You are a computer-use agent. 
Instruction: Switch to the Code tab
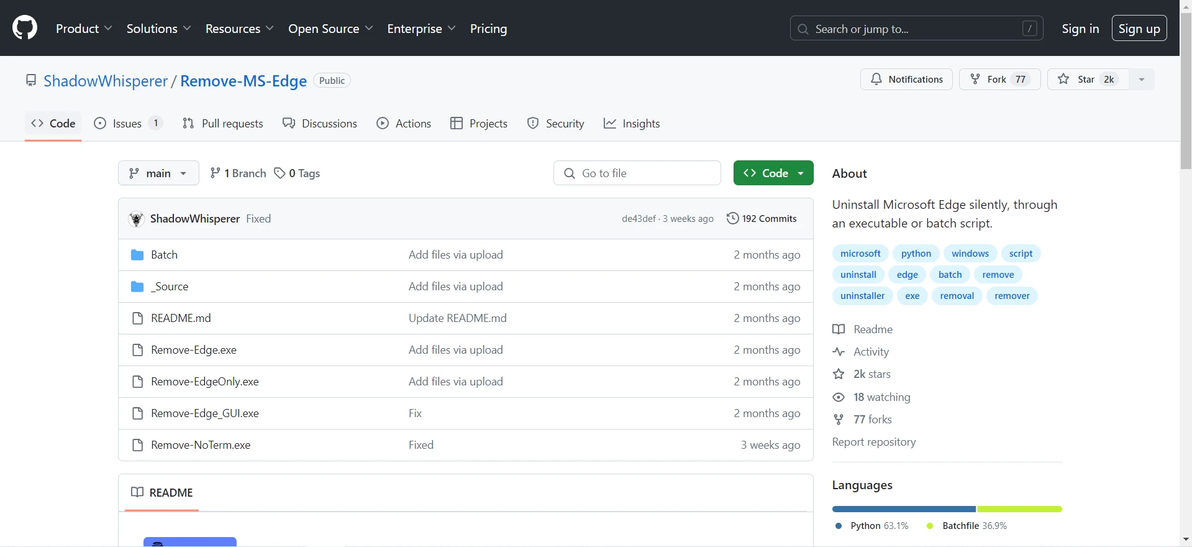click(53, 124)
